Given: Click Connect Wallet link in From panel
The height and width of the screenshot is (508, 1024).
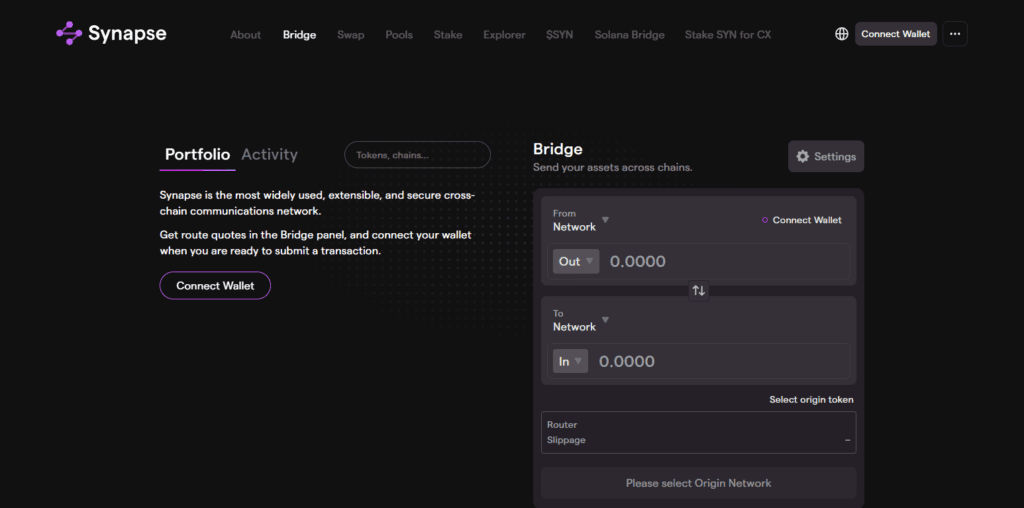Looking at the screenshot, I should click(x=806, y=220).
